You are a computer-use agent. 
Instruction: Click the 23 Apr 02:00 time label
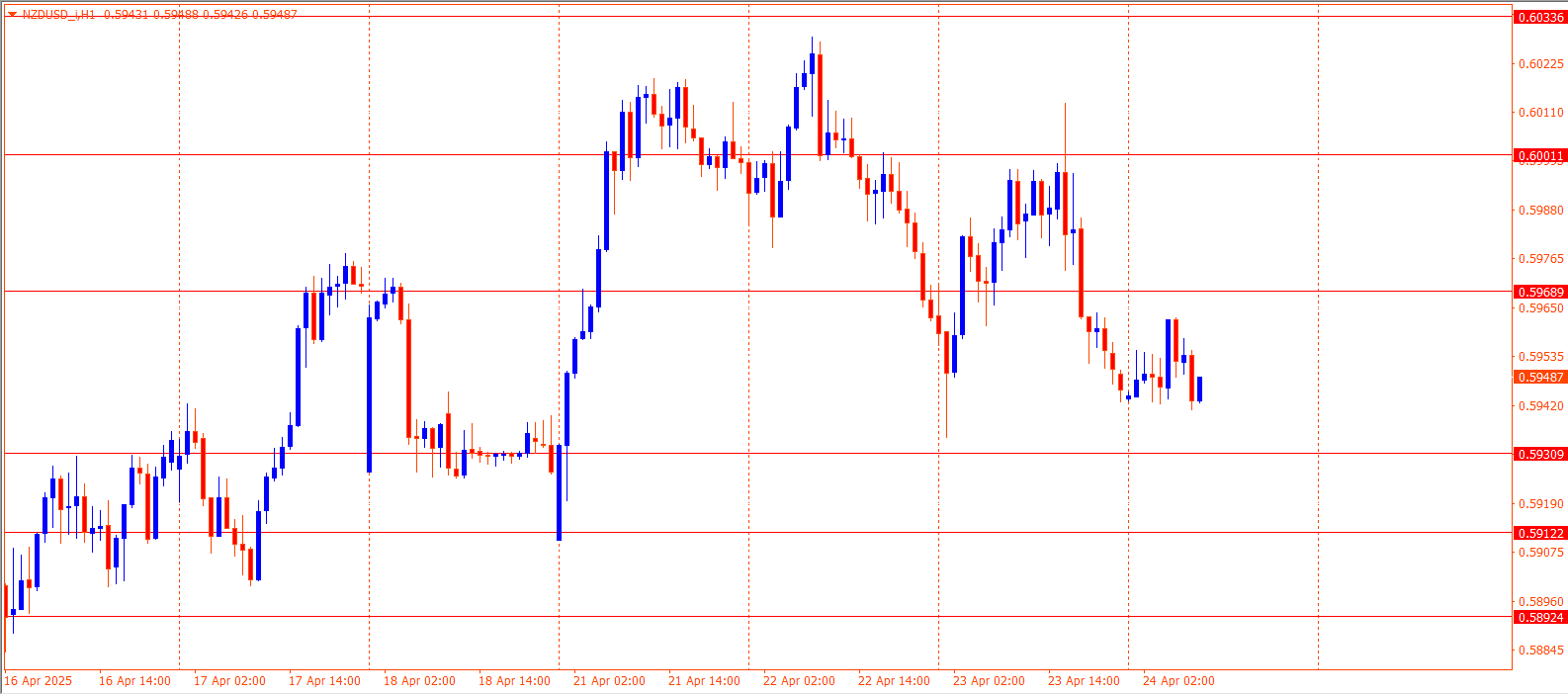click(x=989, y=681)
